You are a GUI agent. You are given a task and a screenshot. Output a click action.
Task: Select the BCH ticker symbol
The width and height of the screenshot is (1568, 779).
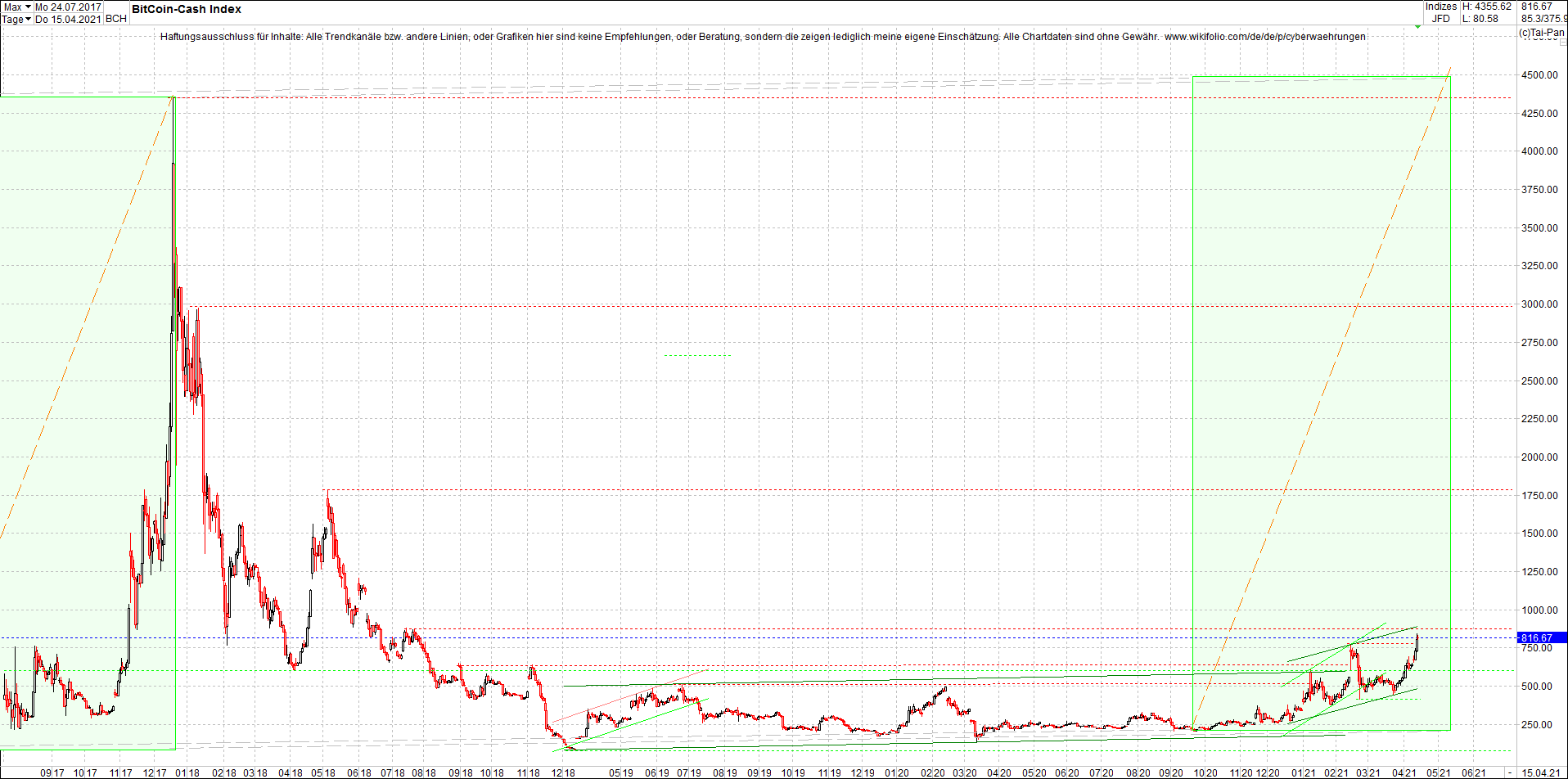tap(116, 19)
